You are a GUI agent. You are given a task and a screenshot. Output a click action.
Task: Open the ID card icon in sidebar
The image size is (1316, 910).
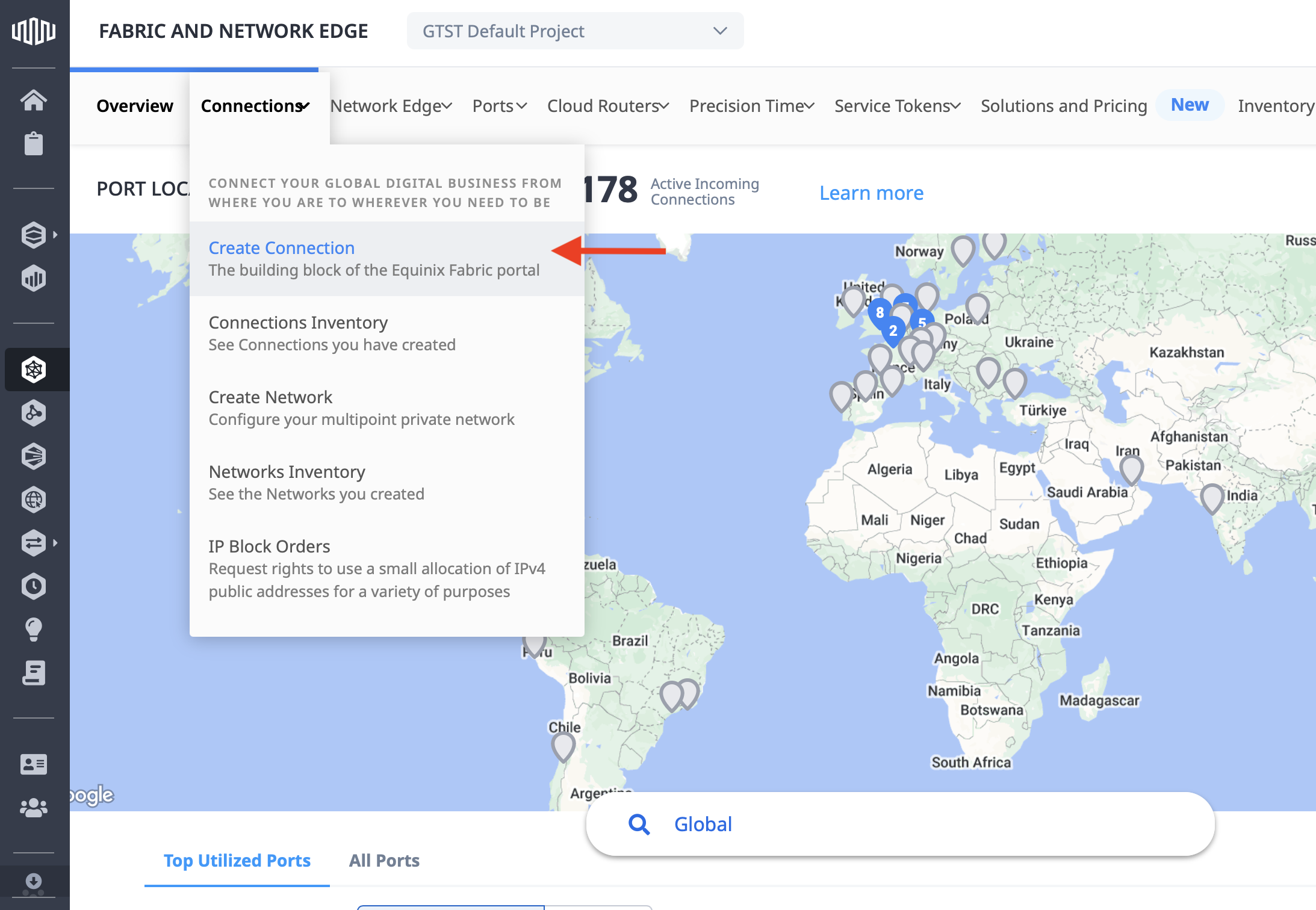click(34, 764)
